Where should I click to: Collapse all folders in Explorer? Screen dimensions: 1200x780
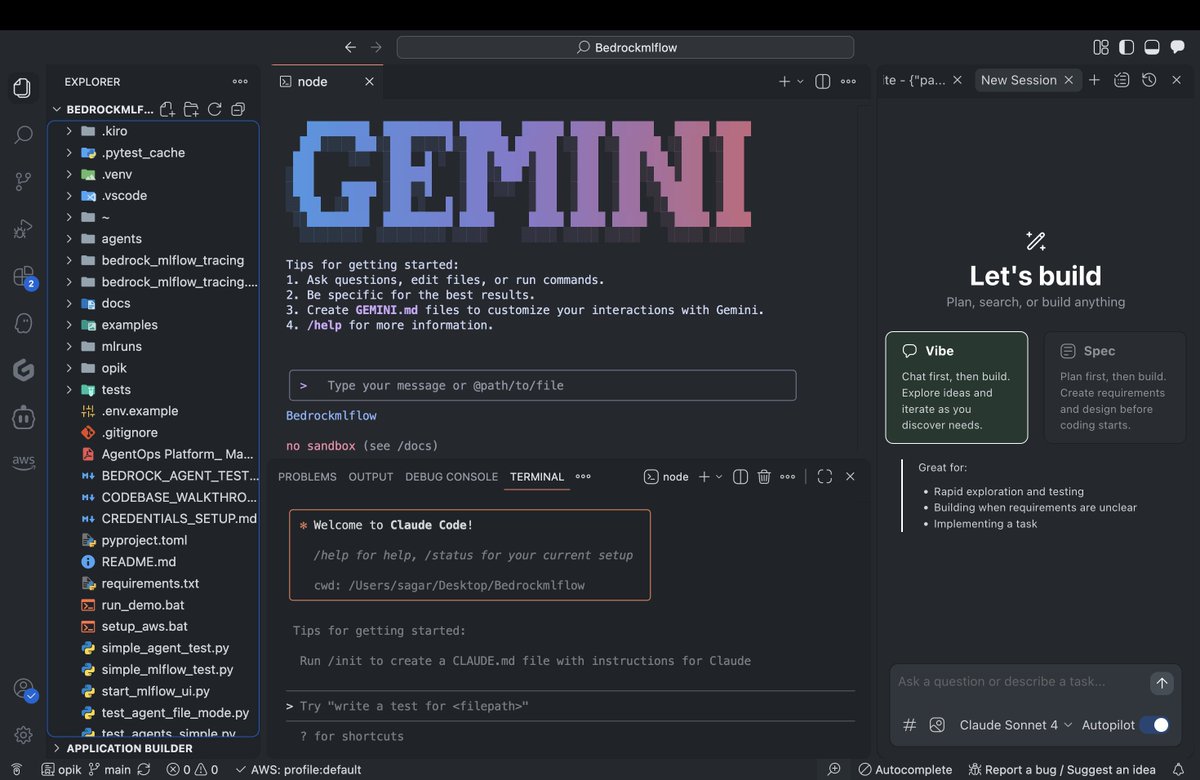(238, 109)
